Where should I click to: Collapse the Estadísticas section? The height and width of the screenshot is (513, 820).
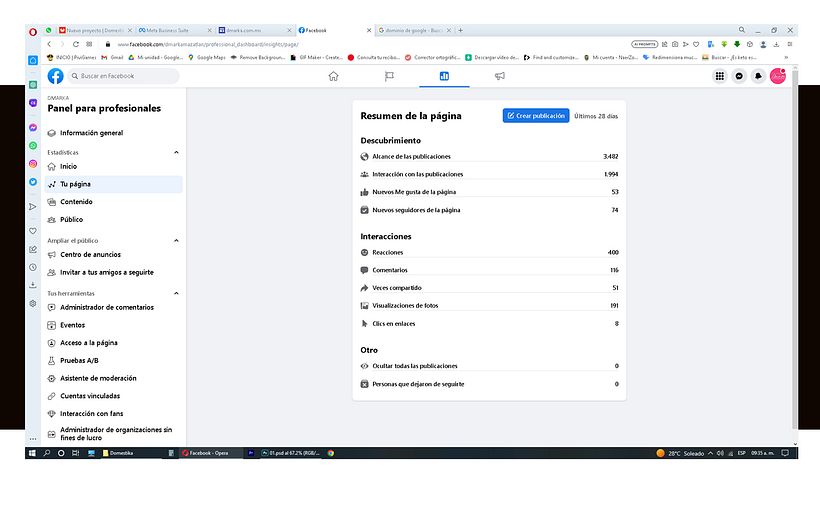point(177,152)
